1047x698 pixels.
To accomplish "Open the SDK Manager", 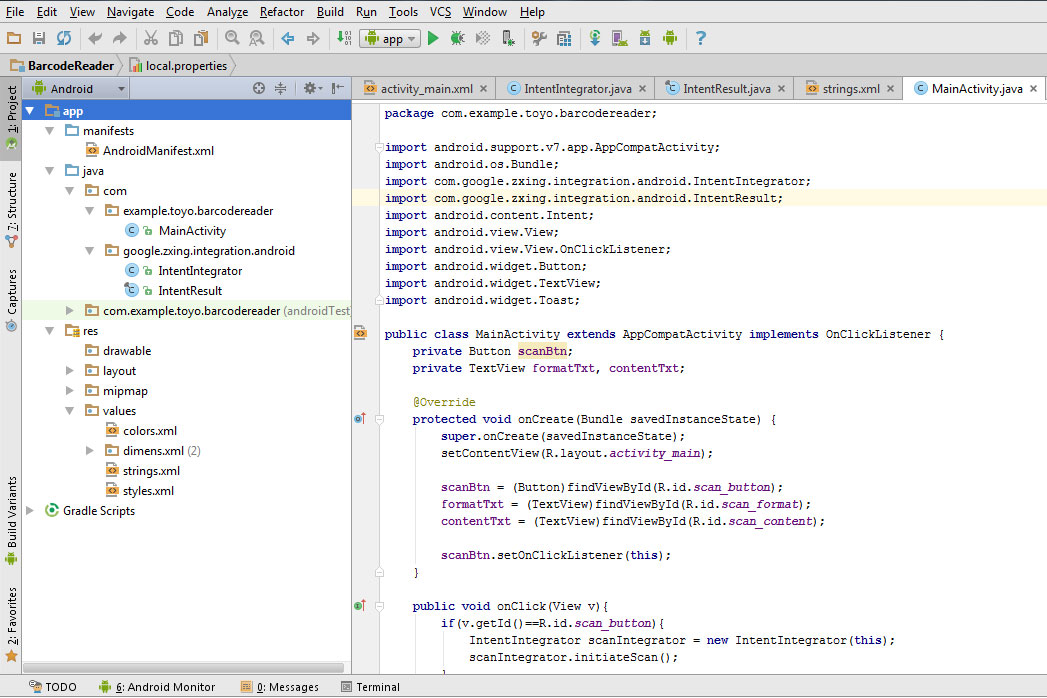I will tap(644, 38).
